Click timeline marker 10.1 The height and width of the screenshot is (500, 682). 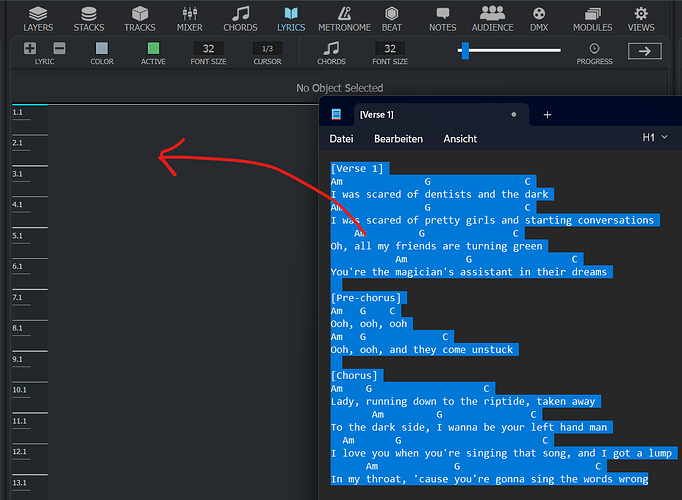[x=20, y=390]
